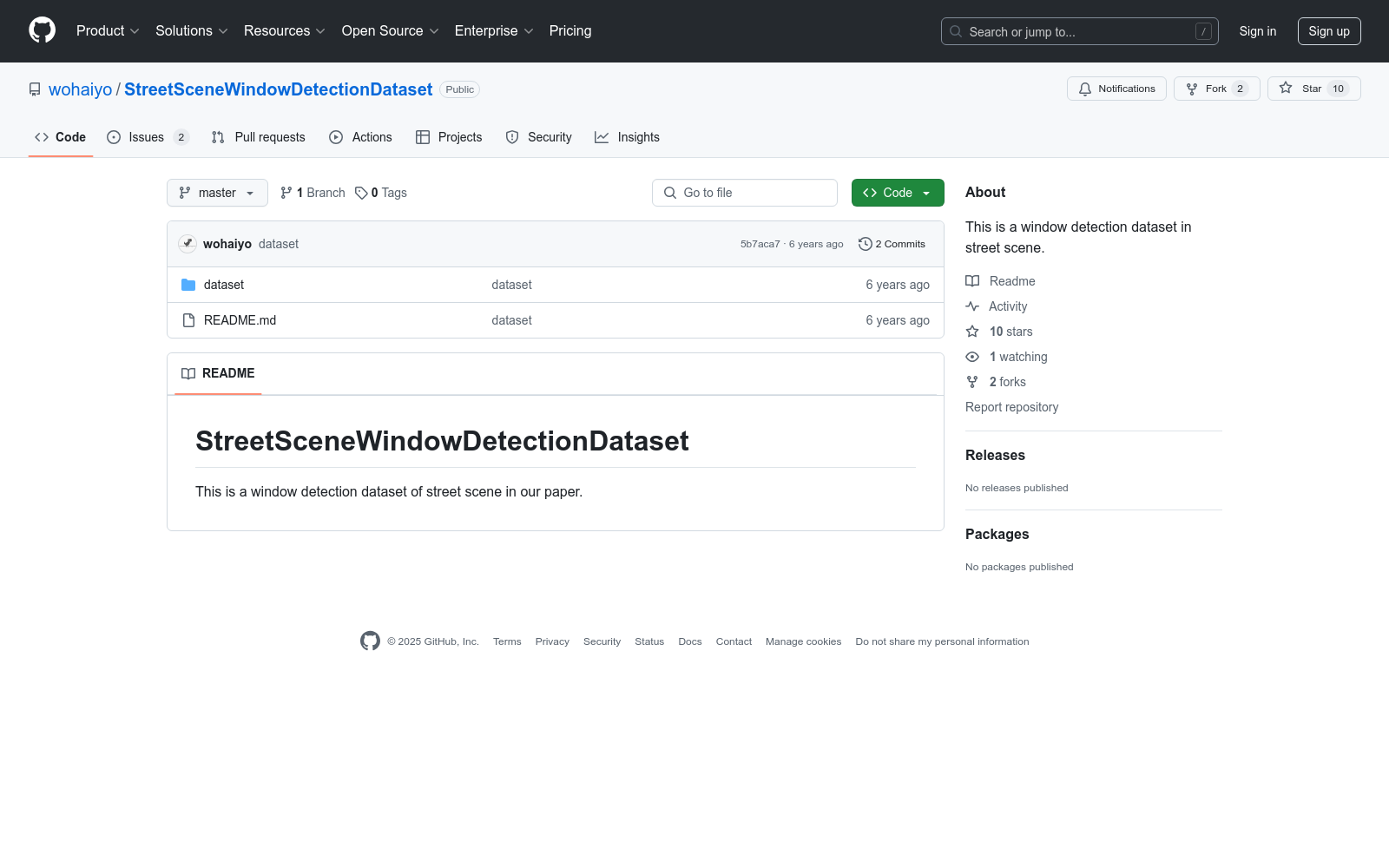Screen dimensions: 1389x868
Task: Open the master branch dropdown
Action: (x=217, y=193)
